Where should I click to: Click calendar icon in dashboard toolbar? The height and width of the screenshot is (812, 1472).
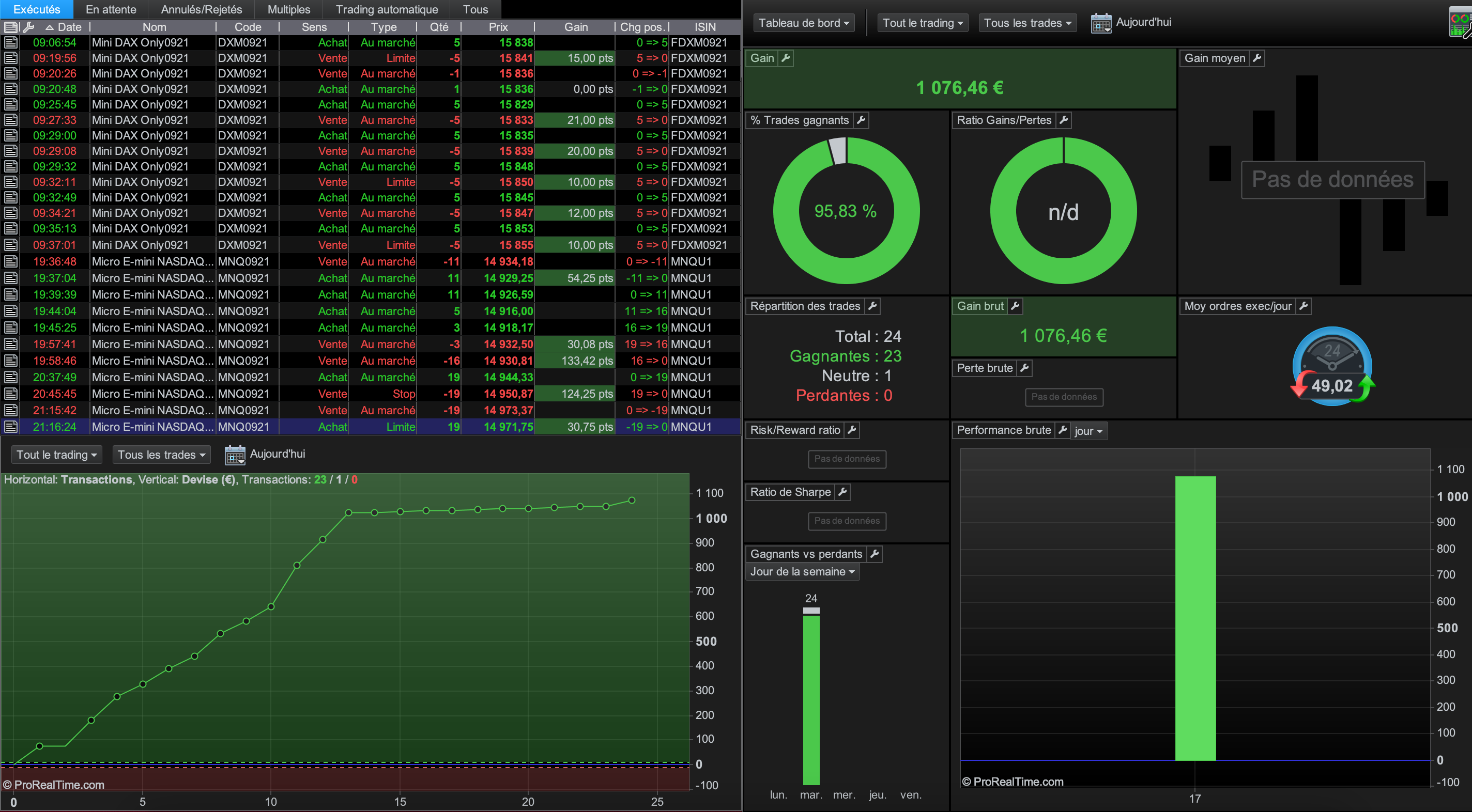tap(1100, 23)
